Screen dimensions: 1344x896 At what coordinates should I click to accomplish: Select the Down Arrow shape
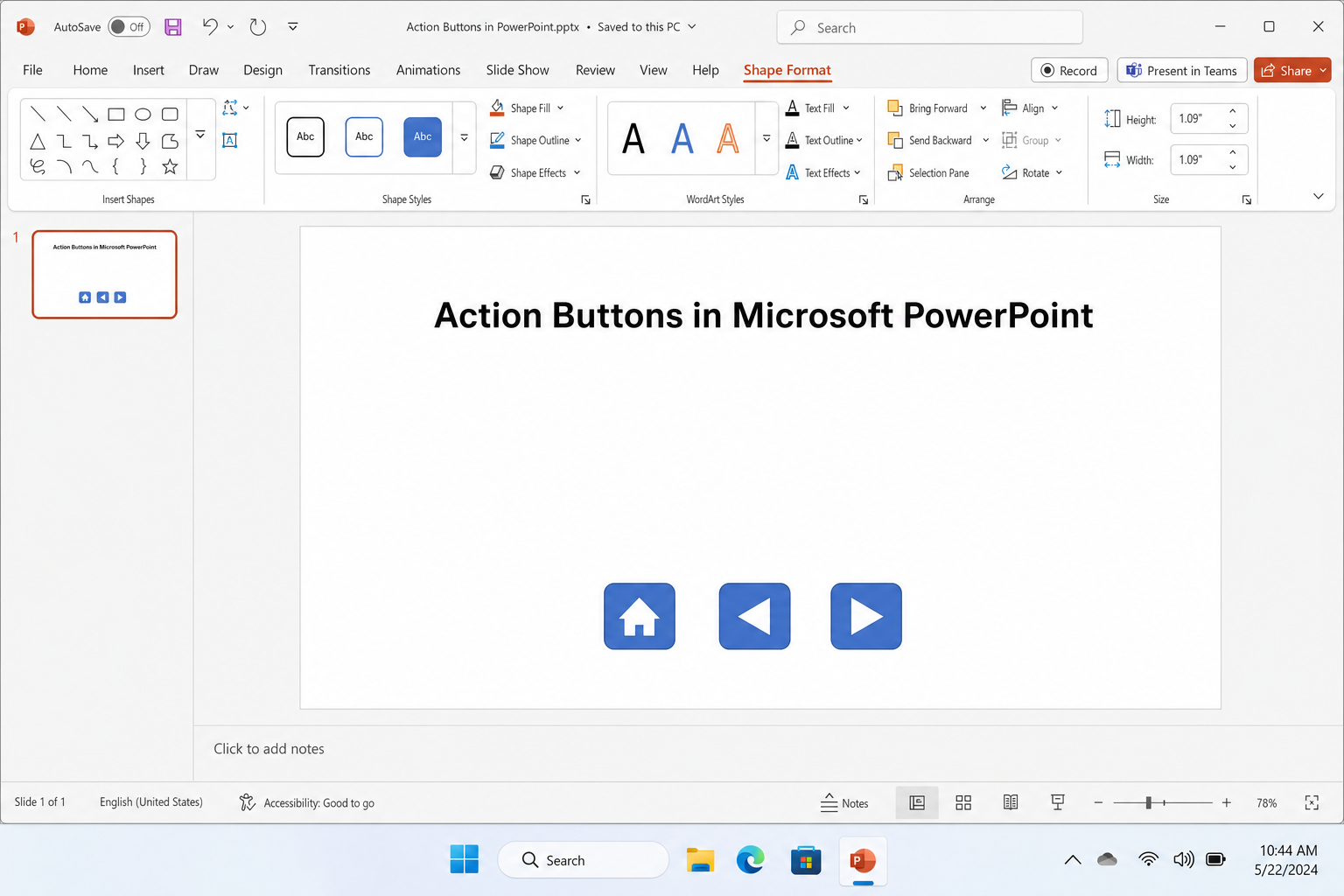[x=143, y=141]
